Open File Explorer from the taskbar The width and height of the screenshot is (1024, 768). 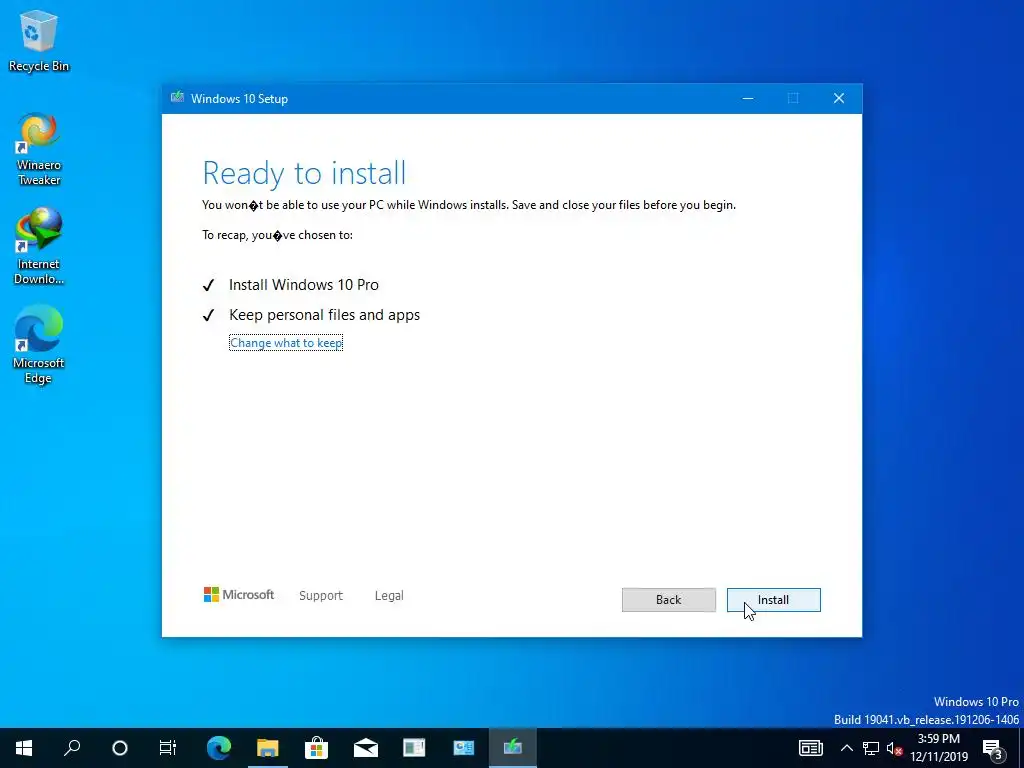coord(268,747)
